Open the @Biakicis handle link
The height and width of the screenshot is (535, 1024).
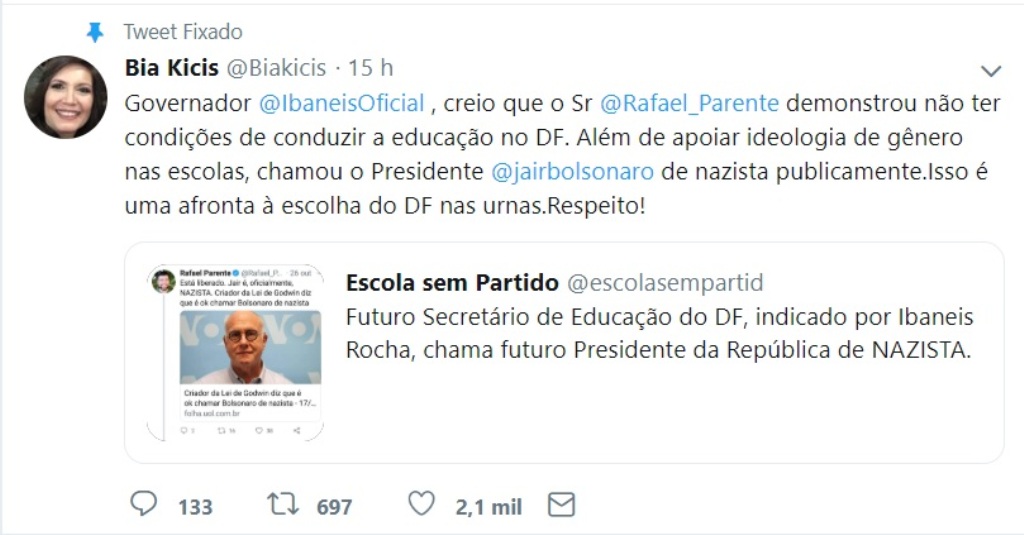coord(277,68)
